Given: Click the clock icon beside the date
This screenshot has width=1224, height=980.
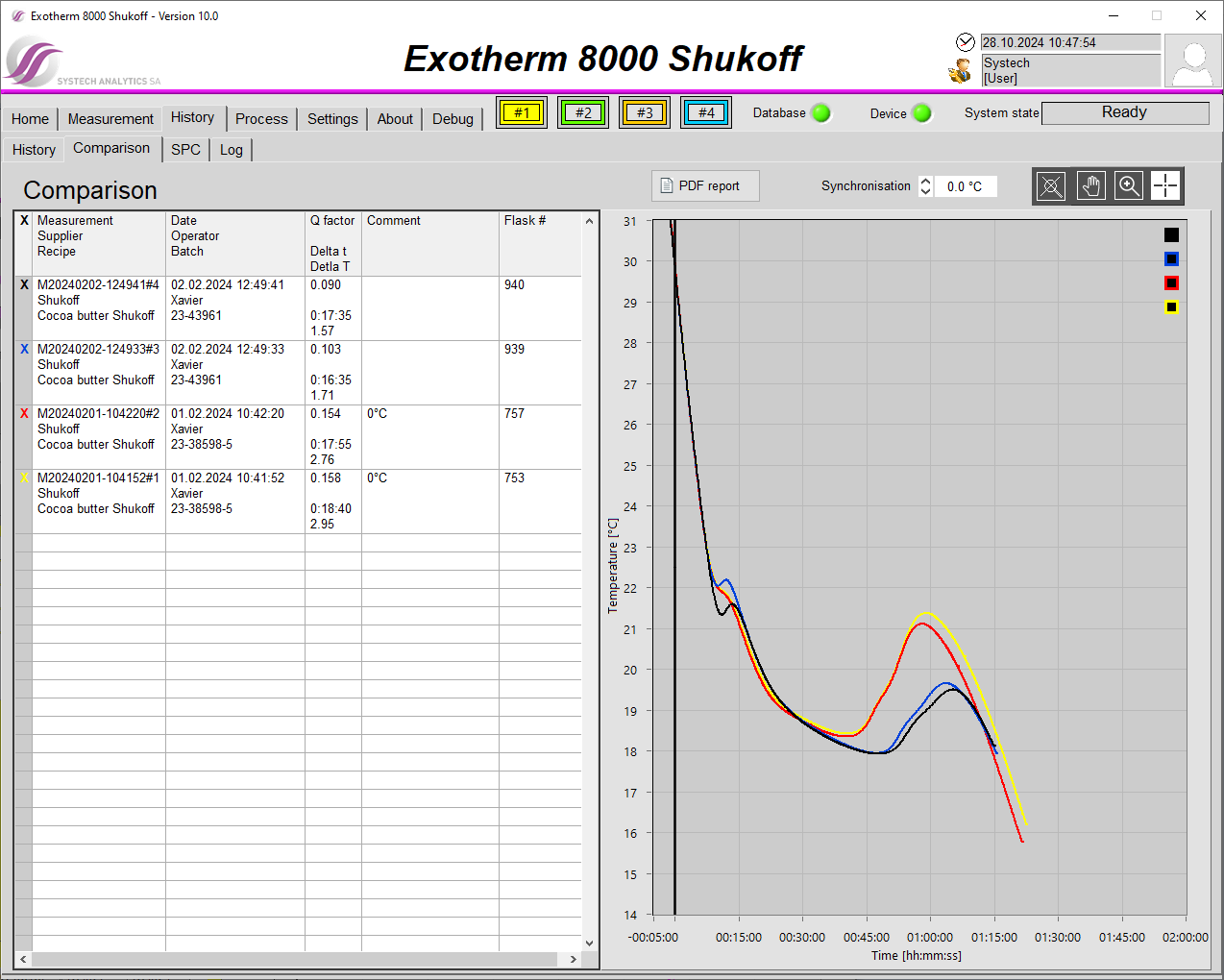Looking at the screenshot, I should (x=966, y=42).
